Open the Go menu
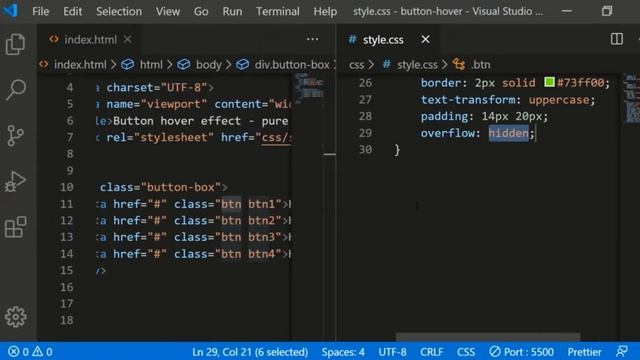The image size is (640, 360). (201, 11)
